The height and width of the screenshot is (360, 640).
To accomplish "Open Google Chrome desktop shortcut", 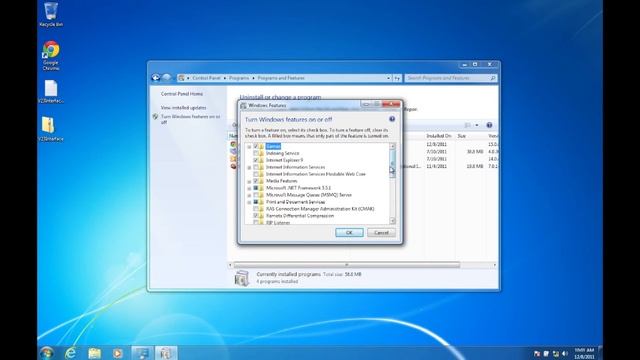I will click(51, 55).
